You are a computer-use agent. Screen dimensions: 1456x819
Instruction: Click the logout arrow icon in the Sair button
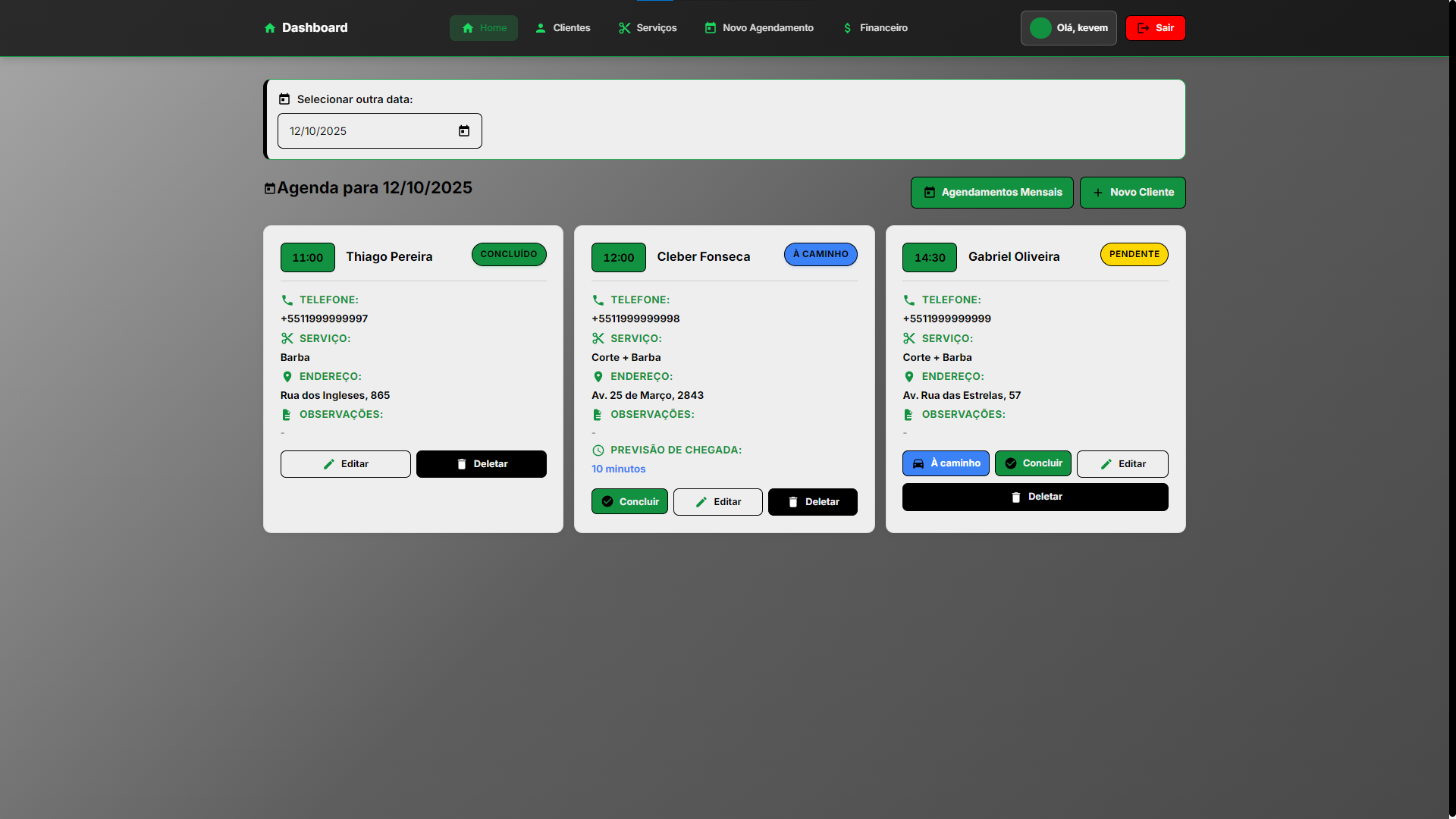tap(1142, 28)
